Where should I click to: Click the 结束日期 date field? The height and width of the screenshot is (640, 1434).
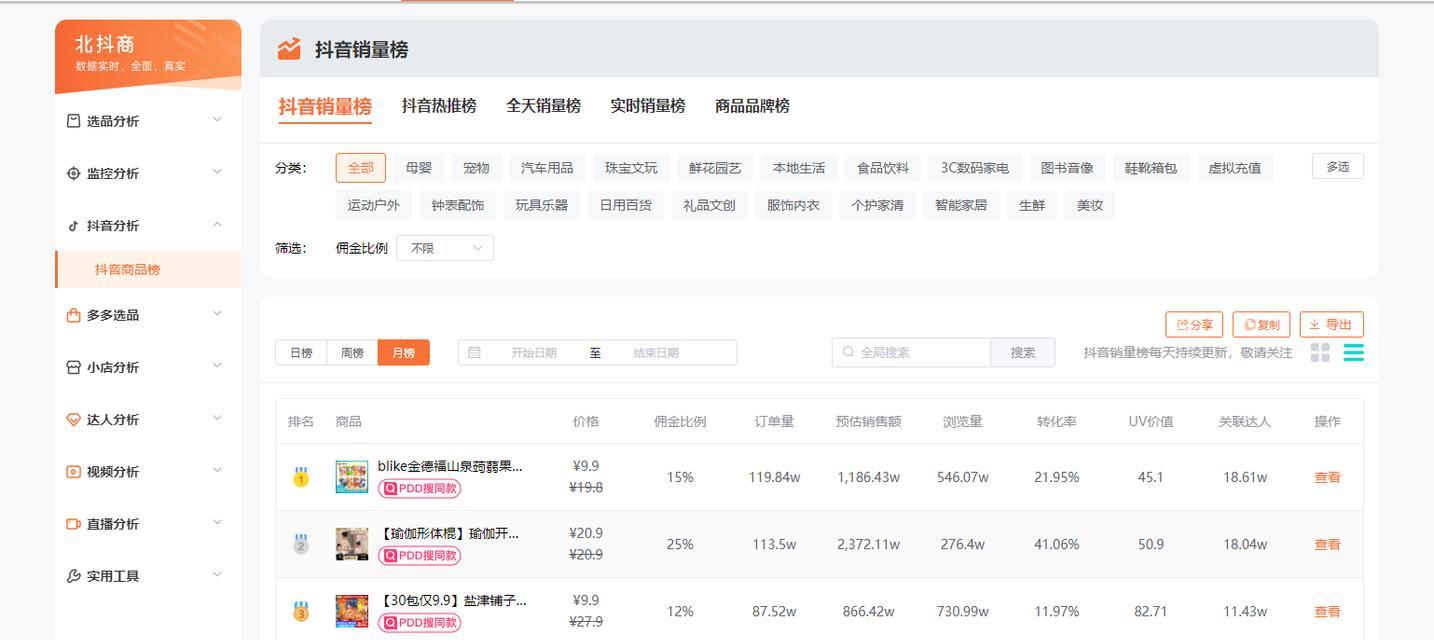click(656, 353)
